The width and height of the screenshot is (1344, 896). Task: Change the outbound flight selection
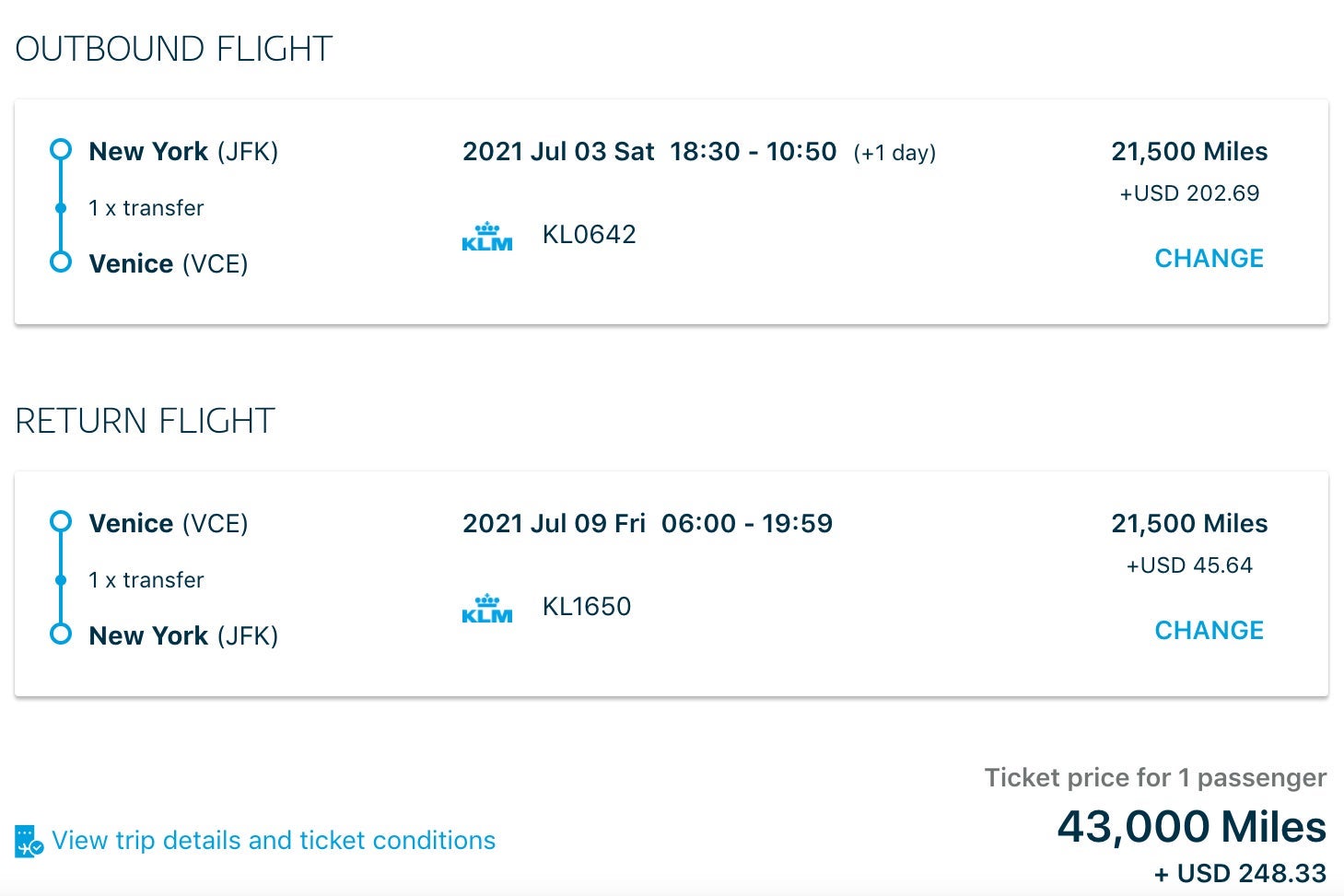pyautogui.click(x=1209, y=259)
